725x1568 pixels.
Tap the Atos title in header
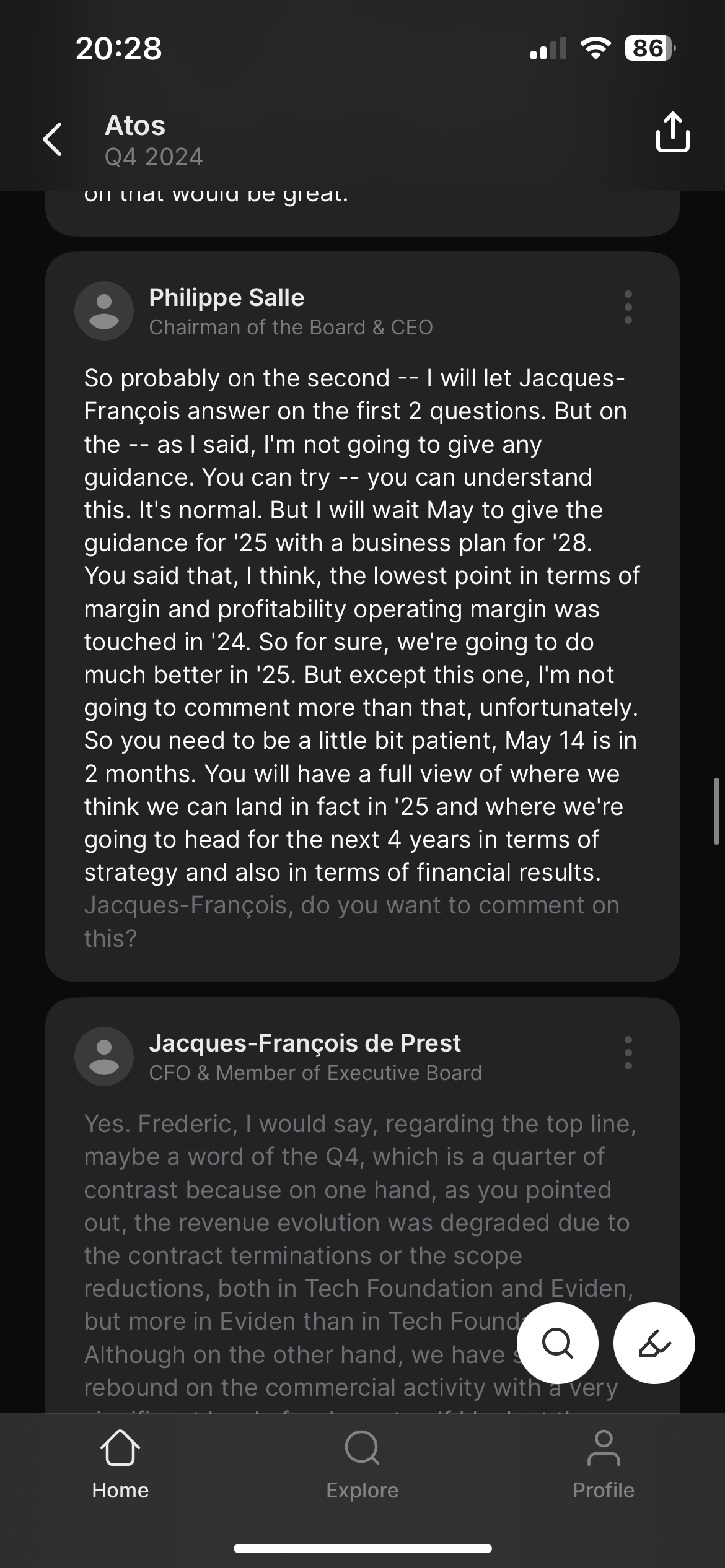click(135, 126)
